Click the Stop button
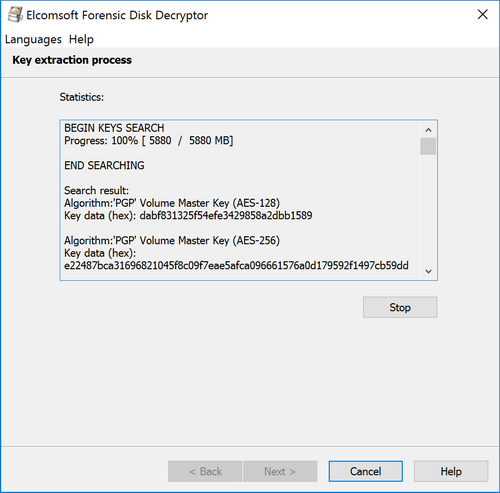This screenshot has width=500, height=493. 400,307
